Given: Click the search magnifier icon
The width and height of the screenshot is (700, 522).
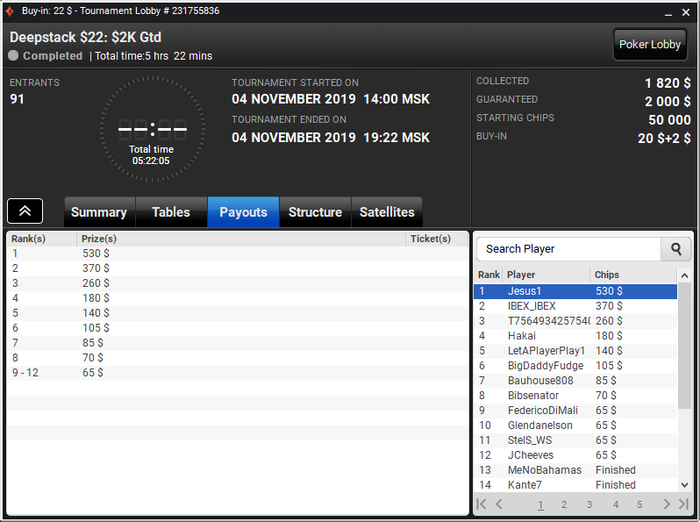Looking at the screenshot, I should point(676,249).
